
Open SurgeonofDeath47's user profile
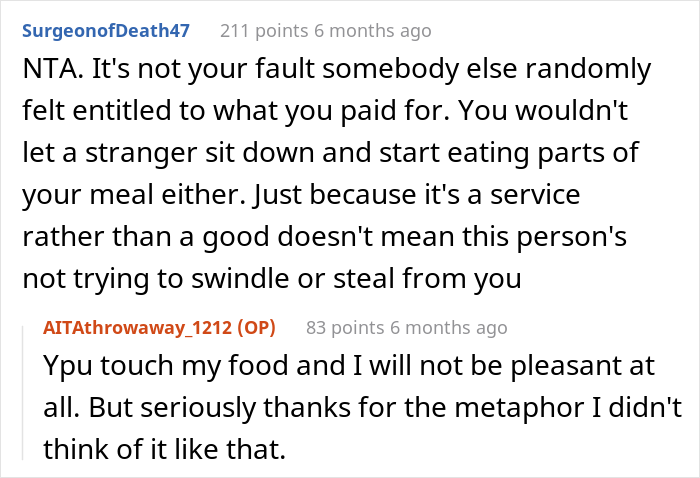click(x=106, y=31)
